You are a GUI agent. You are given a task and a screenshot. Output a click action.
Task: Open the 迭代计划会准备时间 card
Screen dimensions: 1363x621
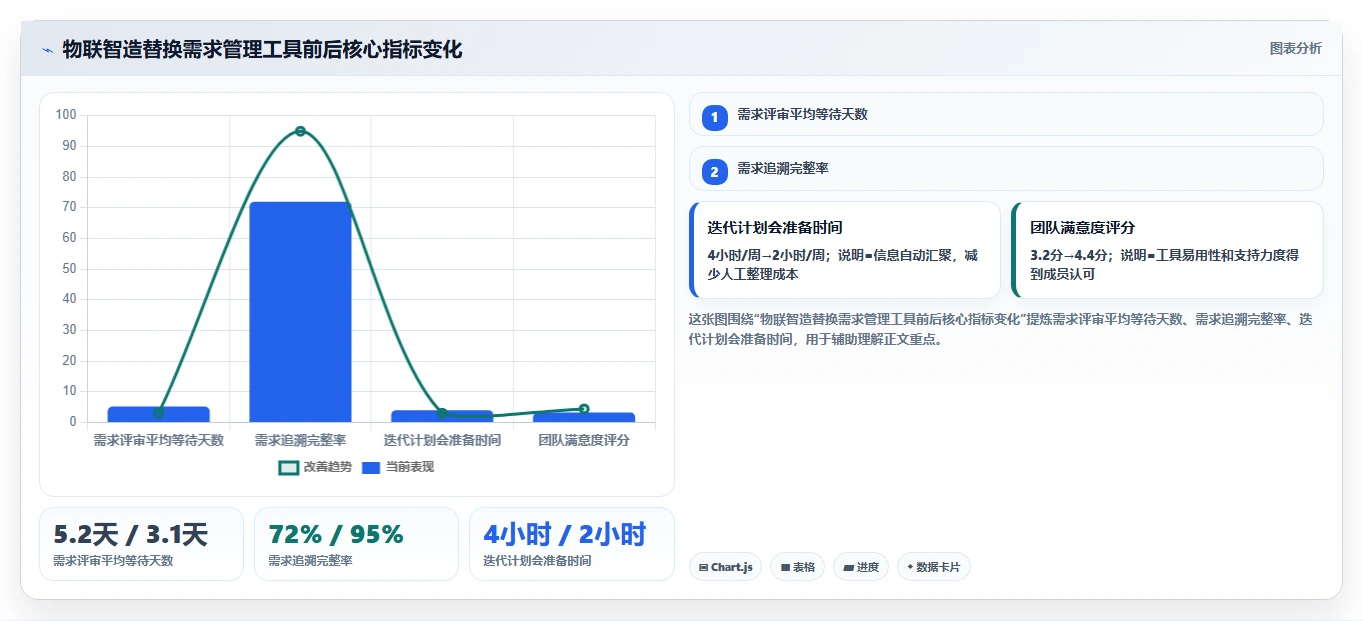pos(845,250)
